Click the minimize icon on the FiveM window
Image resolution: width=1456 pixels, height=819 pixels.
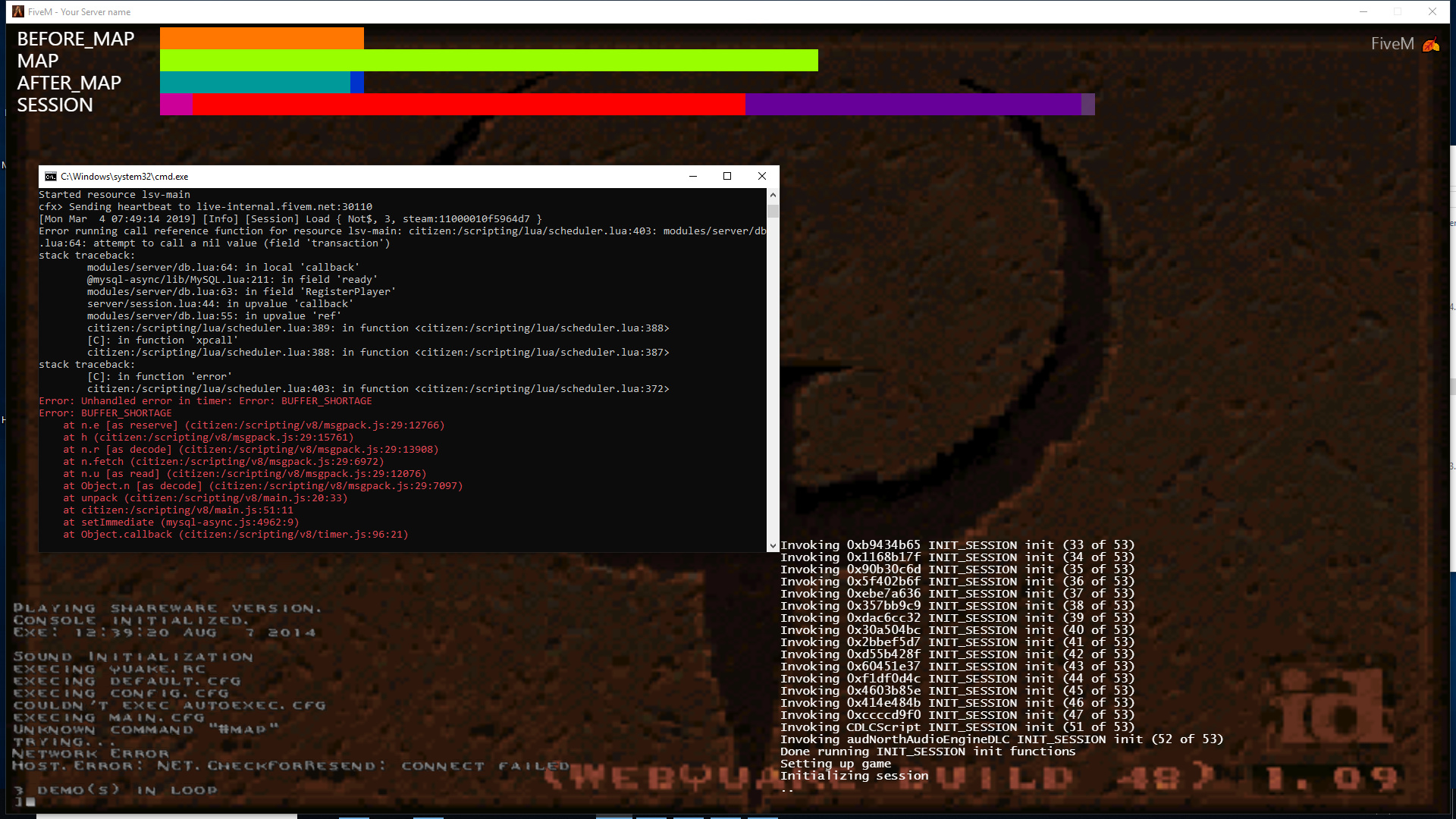click(x=1363, y=11)
